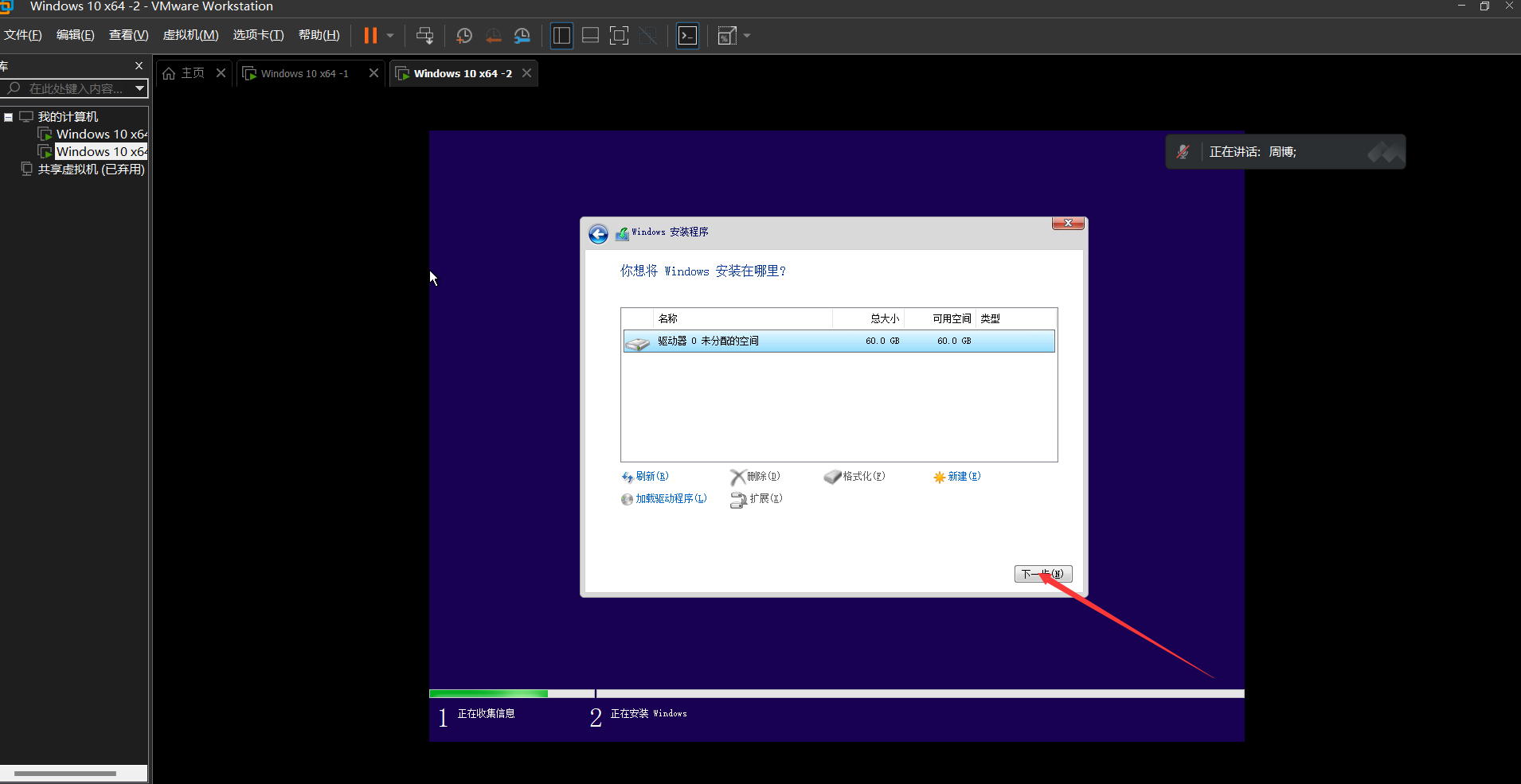Close the Windows 10 x64 -1 tab

click(x=373, y=73)
